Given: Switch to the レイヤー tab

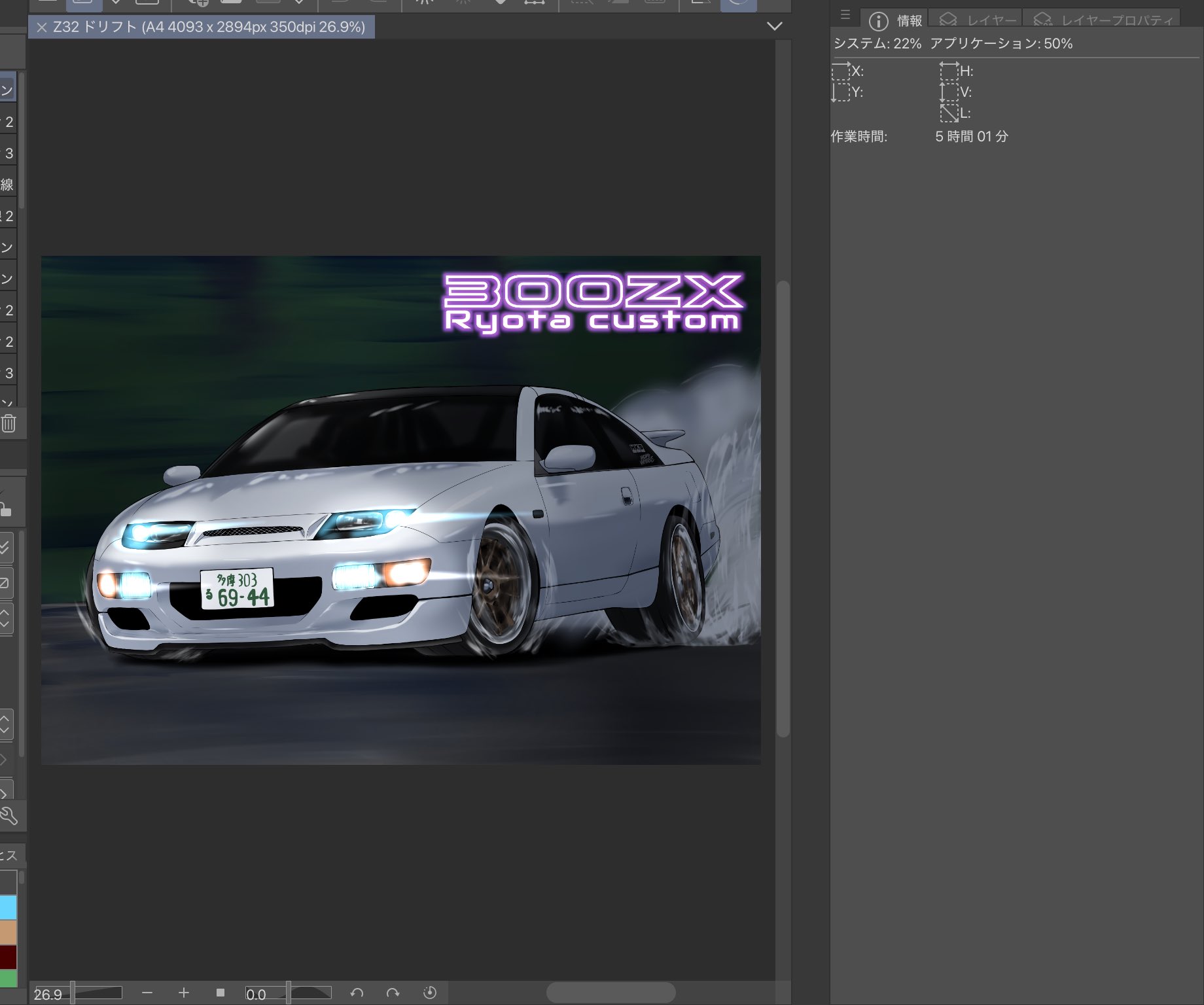Looking at the screenshot, I should [x=978, y=20].
